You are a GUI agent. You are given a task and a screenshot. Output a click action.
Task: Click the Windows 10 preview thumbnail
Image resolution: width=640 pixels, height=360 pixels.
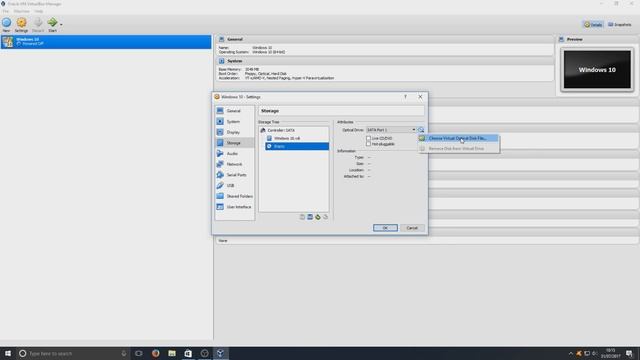pos(597,70)
